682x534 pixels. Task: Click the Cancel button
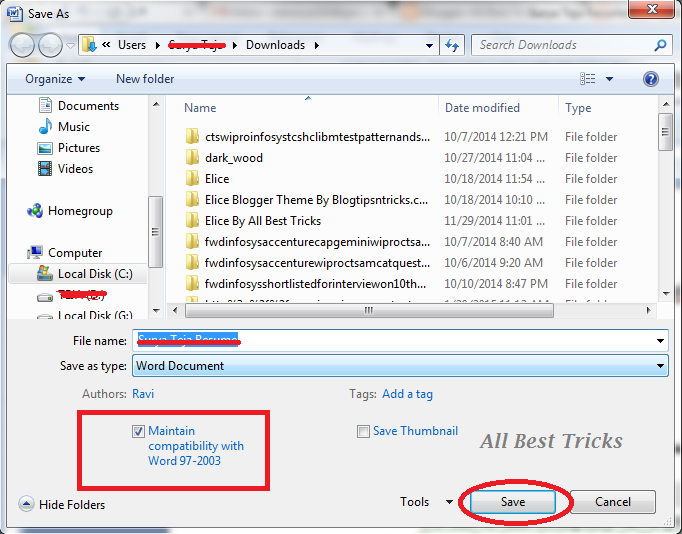(x=612, y=502)
